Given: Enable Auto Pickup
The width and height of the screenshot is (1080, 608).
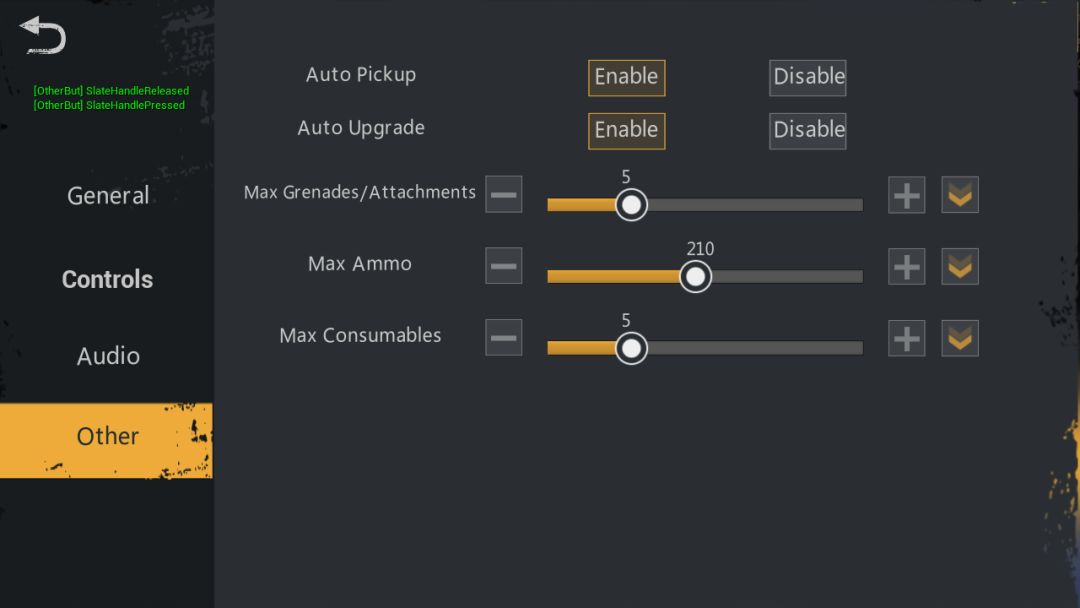Looking at the screenshot, I should click(x=626, y=77).
